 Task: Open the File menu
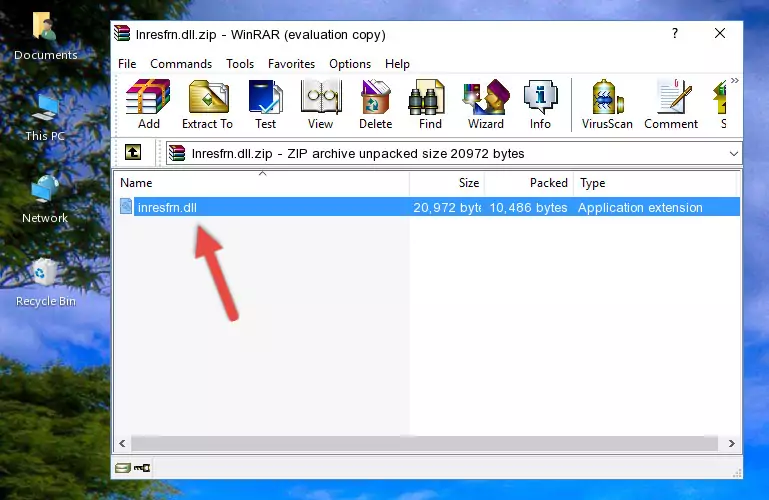click(x=127, y=64)
